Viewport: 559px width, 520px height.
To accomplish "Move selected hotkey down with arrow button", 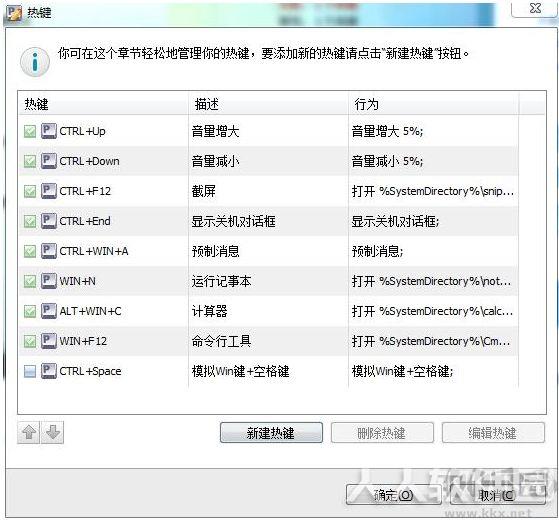I will point(52,432).
